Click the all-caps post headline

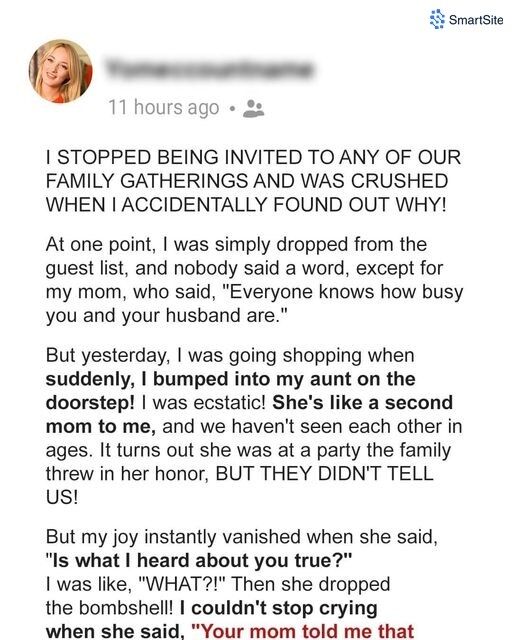(x=253, y=181)
